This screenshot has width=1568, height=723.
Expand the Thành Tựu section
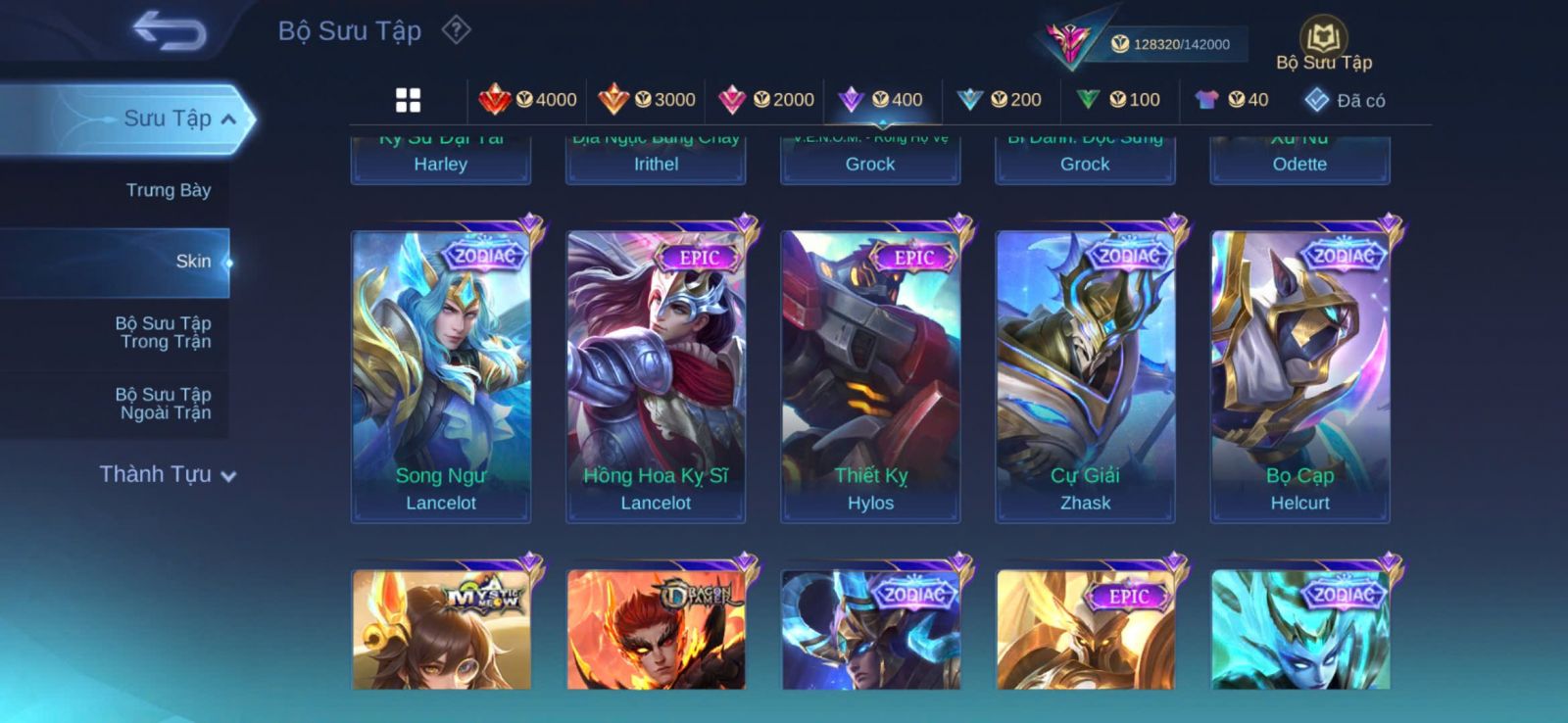(167, 474)
